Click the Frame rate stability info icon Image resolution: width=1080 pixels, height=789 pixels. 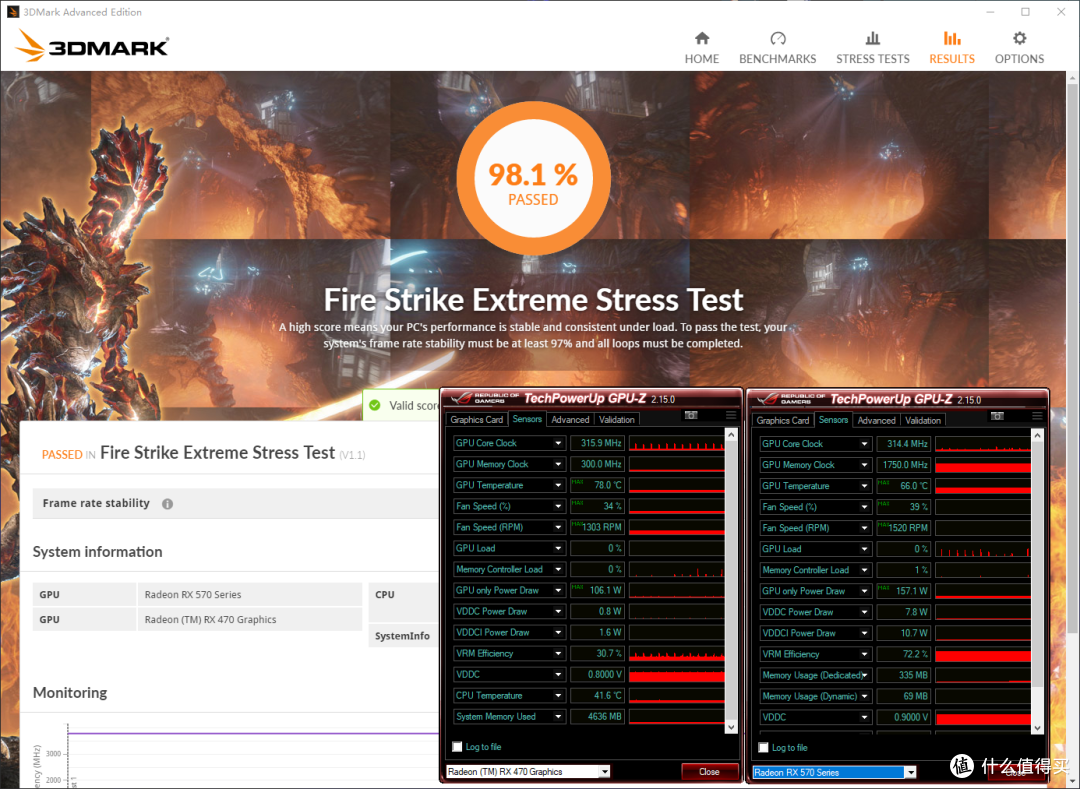(167, 504)
